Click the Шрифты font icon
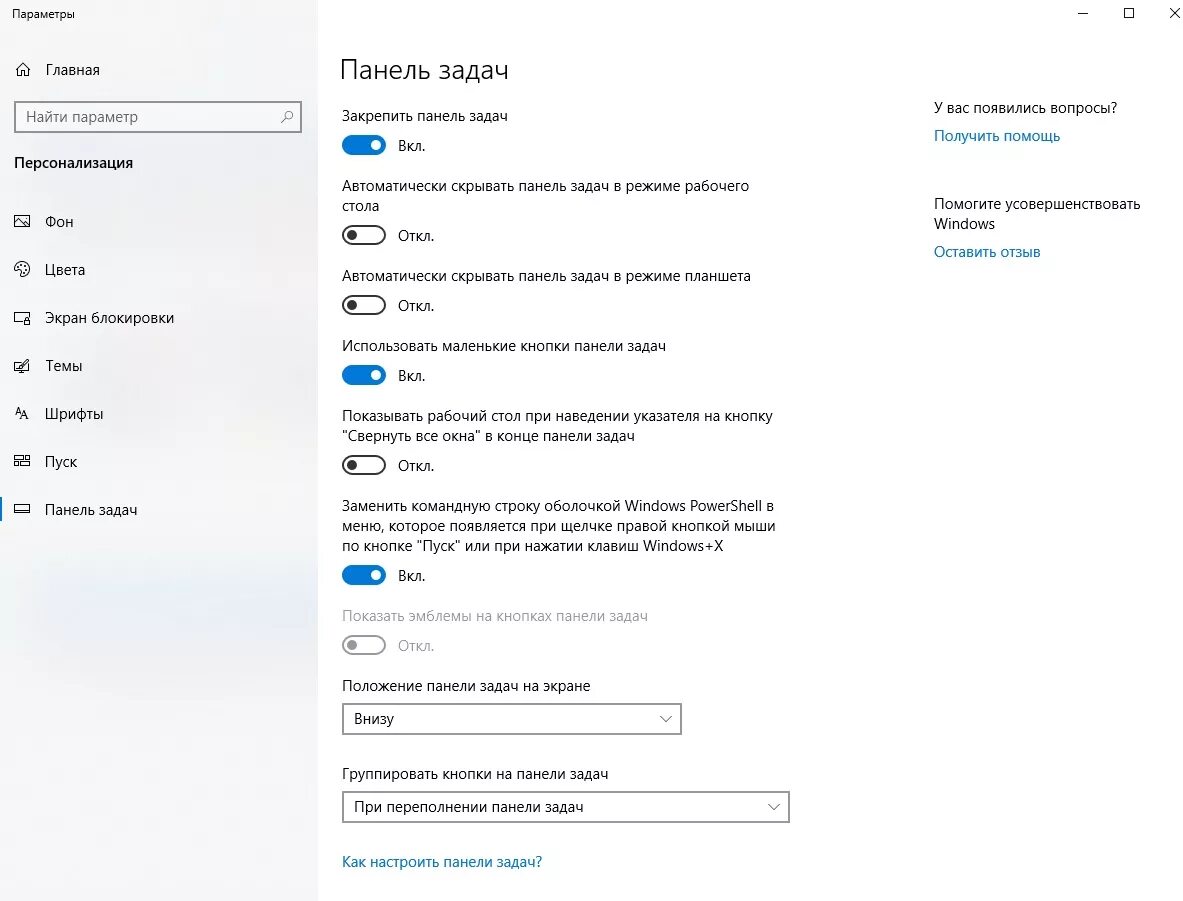Viewport: 1183px width, 901px height. [x=23, y=414]
